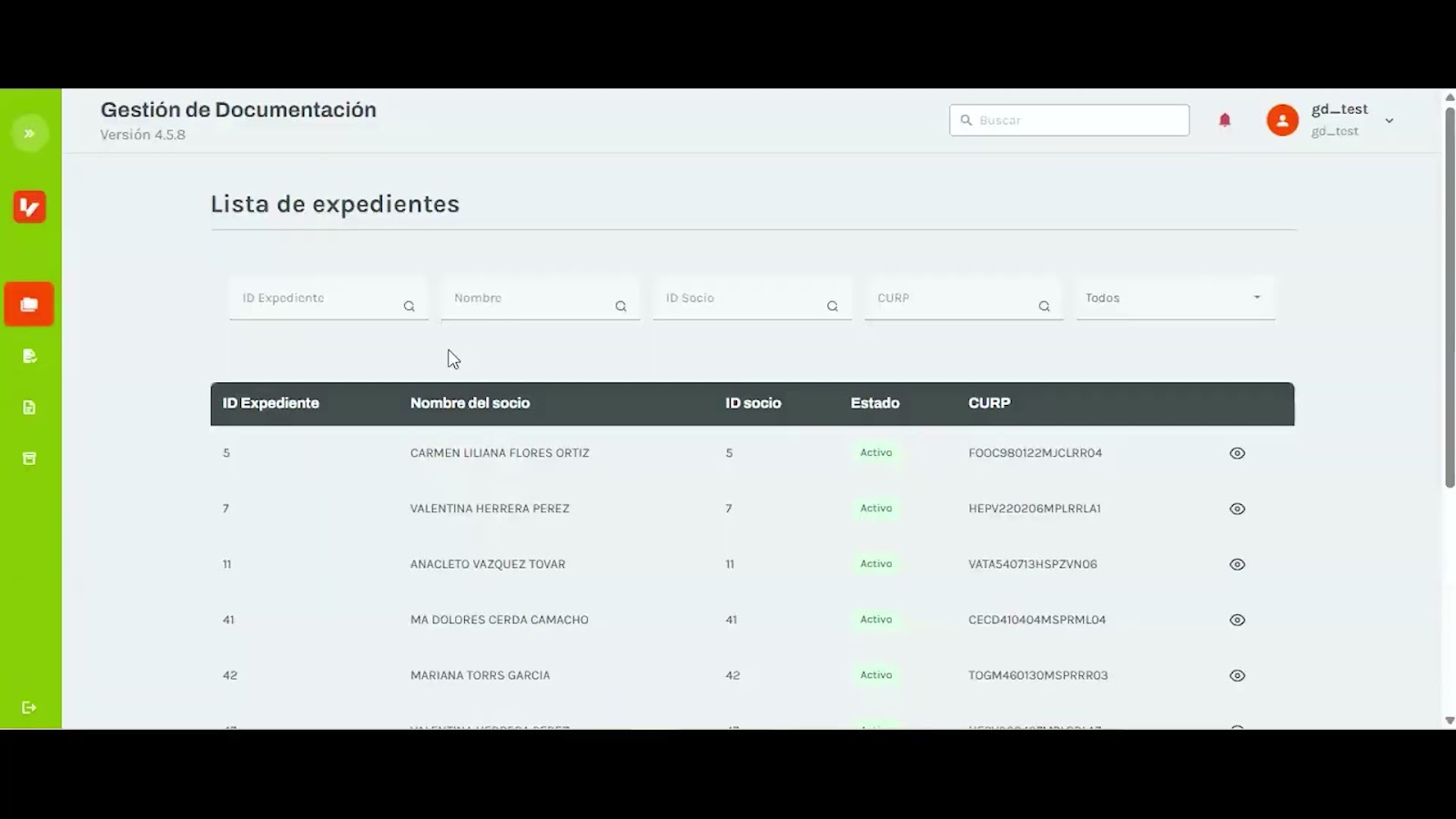The width and height of the screenshot is (1456, 819).
Task: Click the scrollbar up arrow
Action: (x=1450, y=96)
